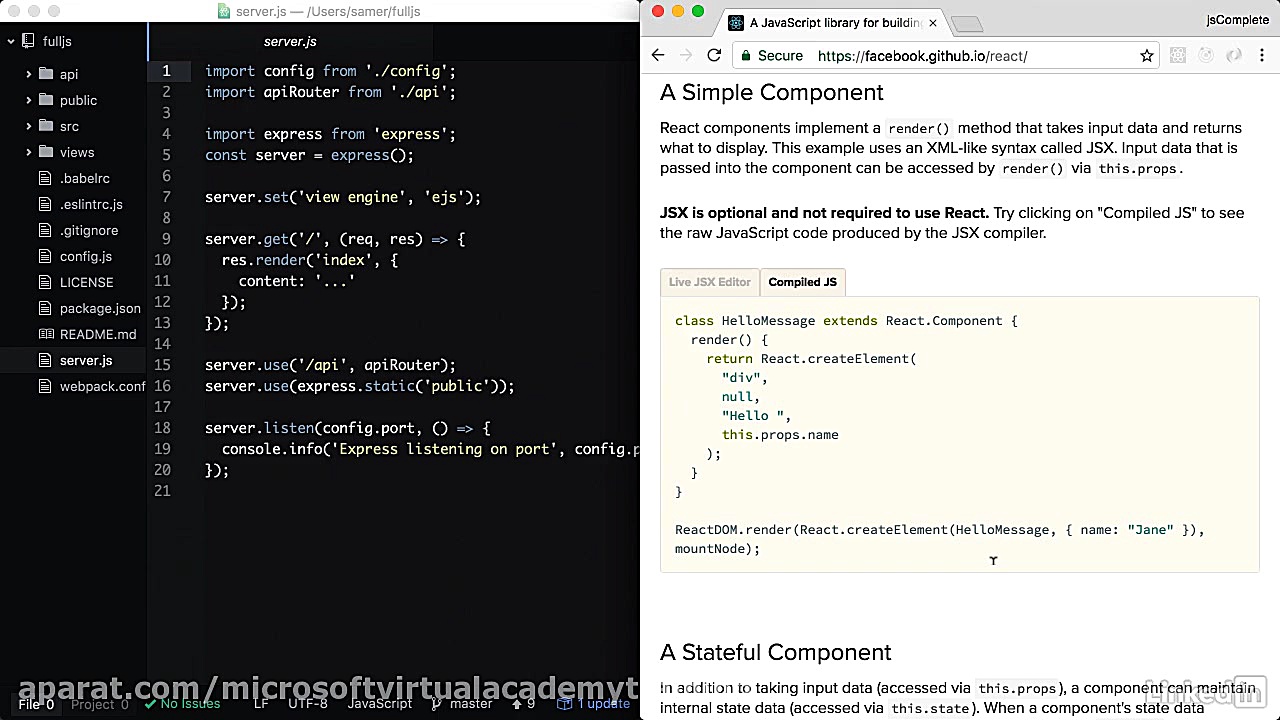Screen dimensions: 1280x720
Task: Click the Secure padlock icon in address bar
Action: tap(746, 56)
